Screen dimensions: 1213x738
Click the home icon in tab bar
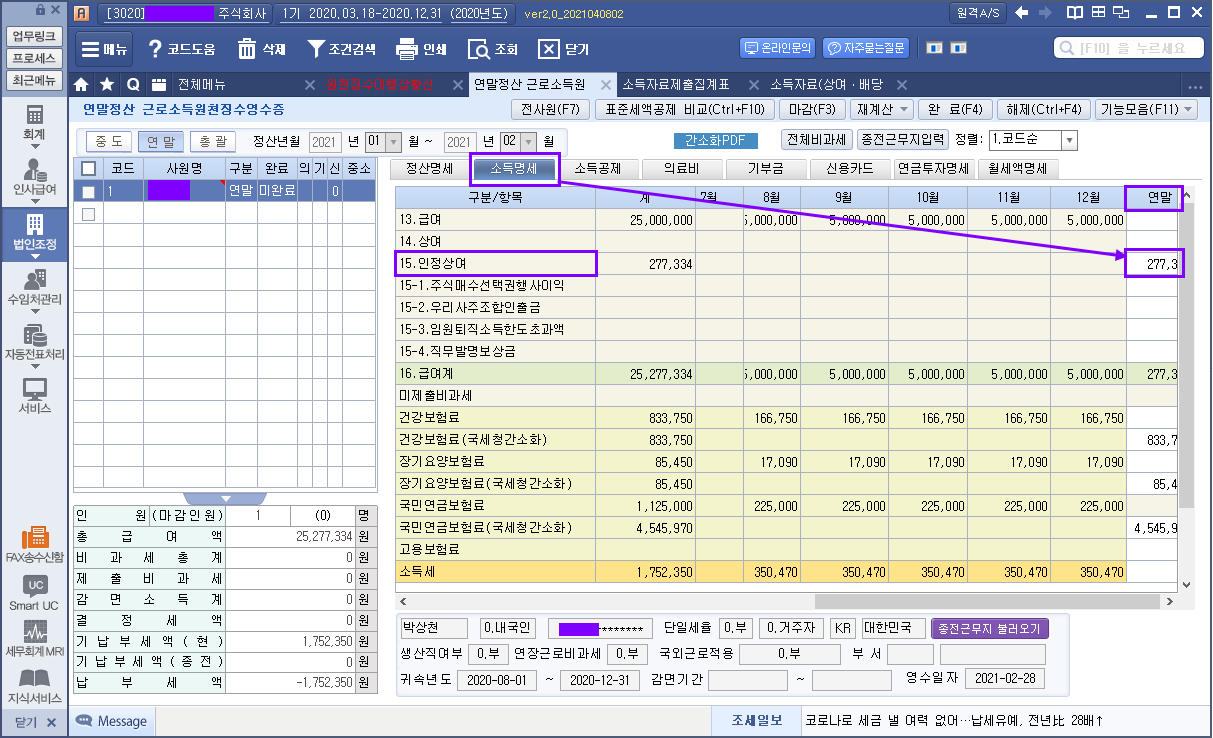(82, 84)
